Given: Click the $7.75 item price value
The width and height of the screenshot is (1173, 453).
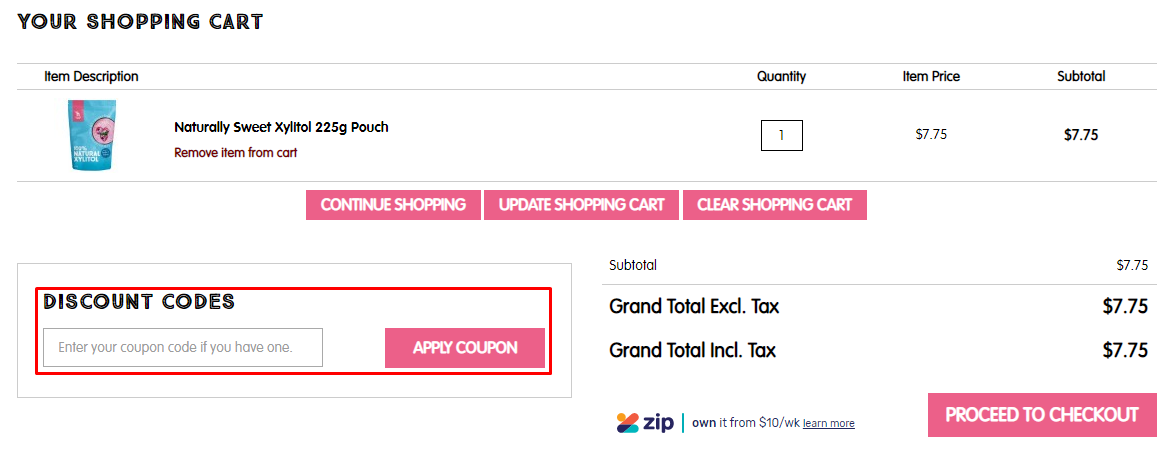Looking at the screenshot, I should (931, 135).
